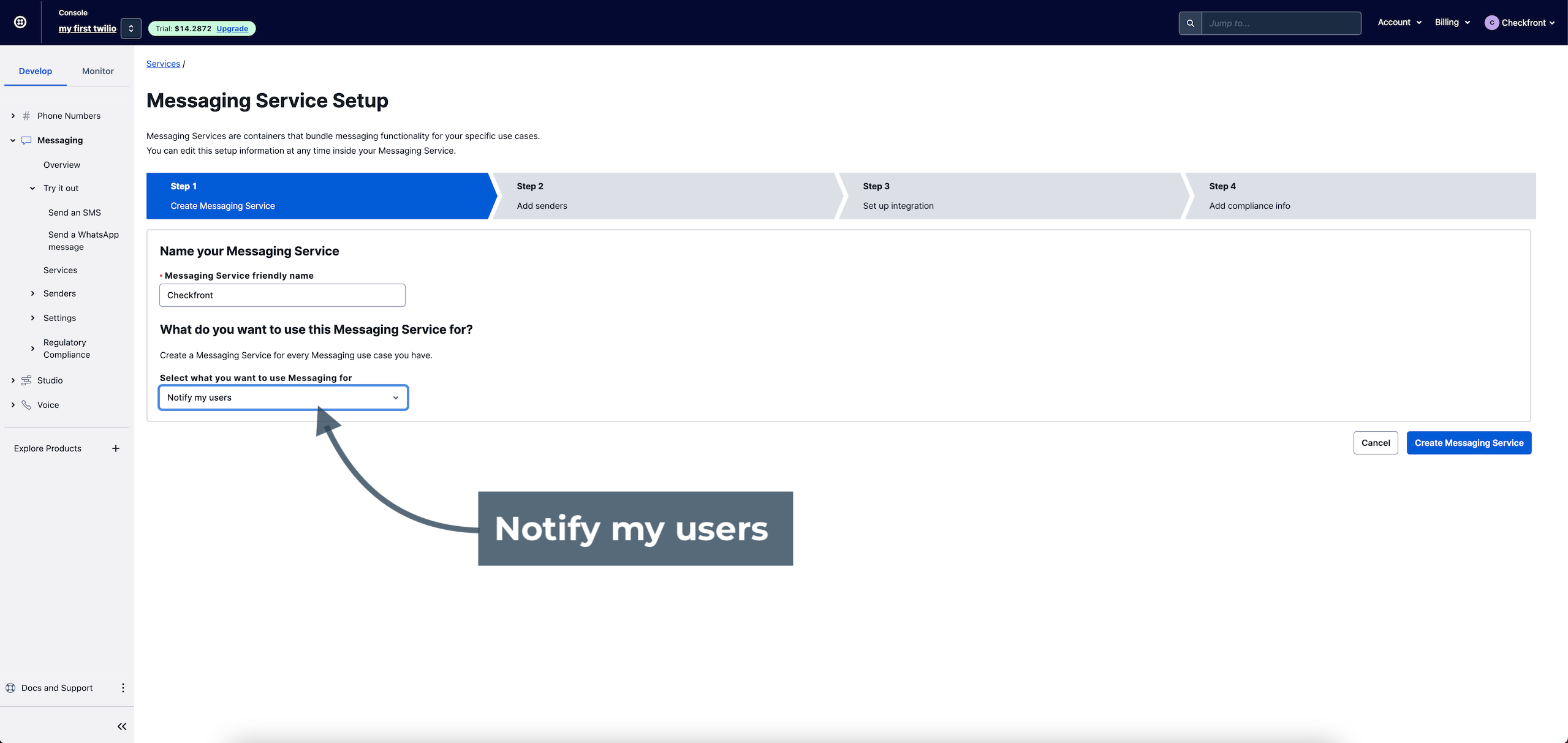Expand the Phone Numbers section chevron
This screenshot has width=1568, height=743.
pos(13,116)
